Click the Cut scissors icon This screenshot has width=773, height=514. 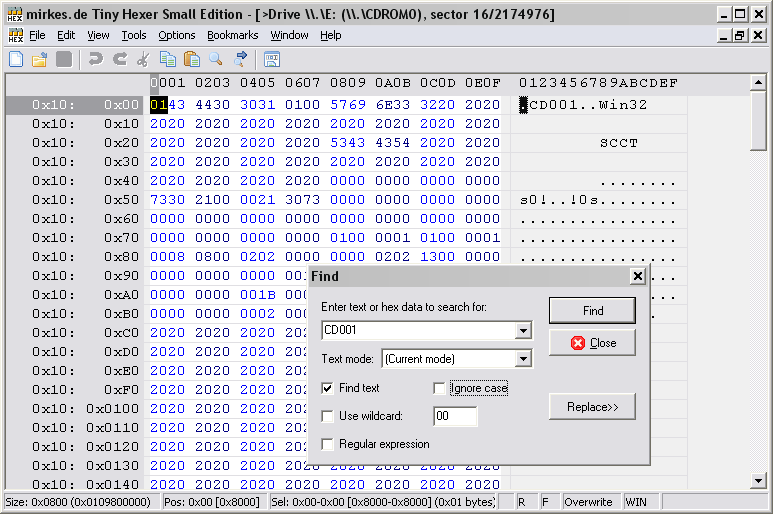click(143, 60)
